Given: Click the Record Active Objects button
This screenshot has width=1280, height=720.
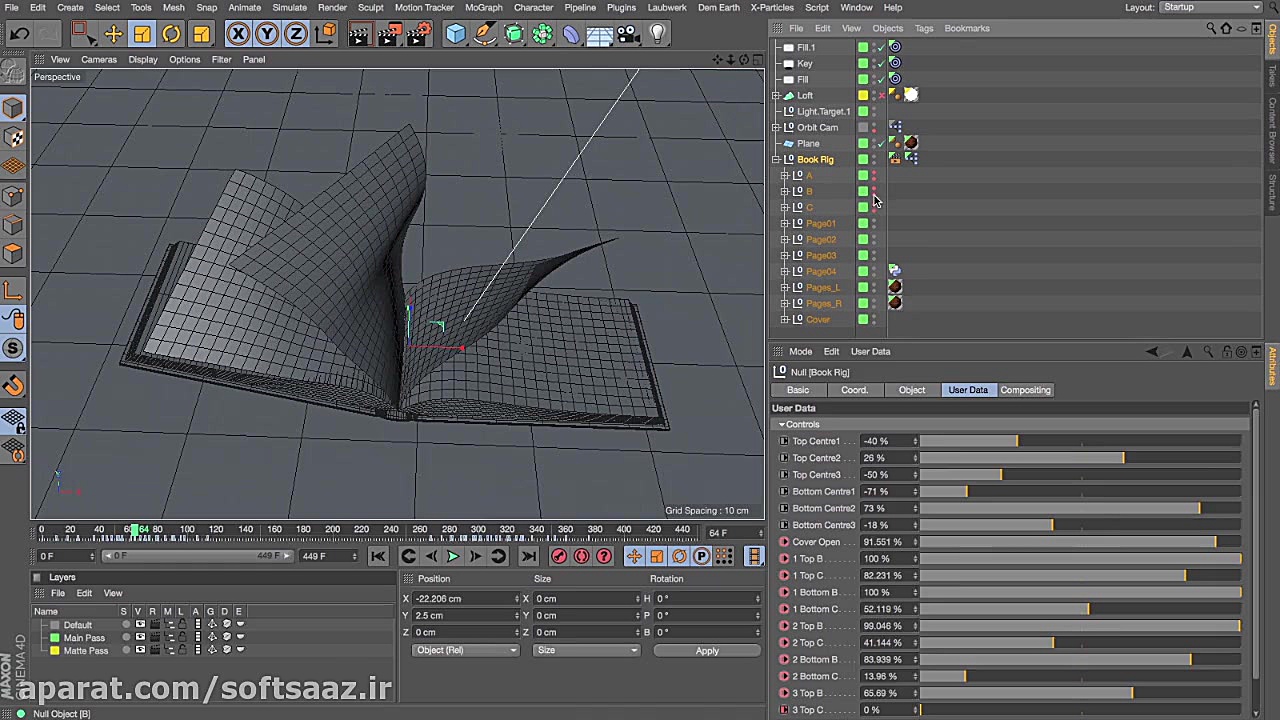Looking at the screenshot, I should [558, 556].
